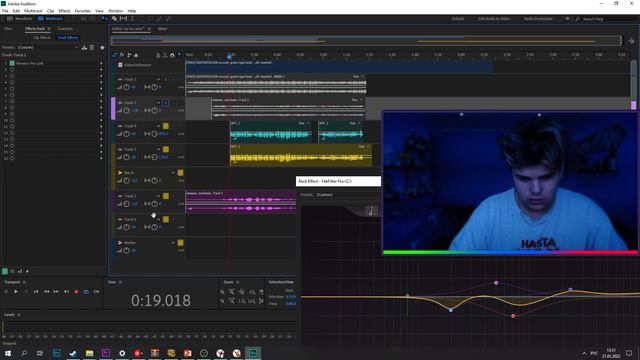Expand the Bus A track arrow
Screen dimensions: 640x360
point(120,173)
